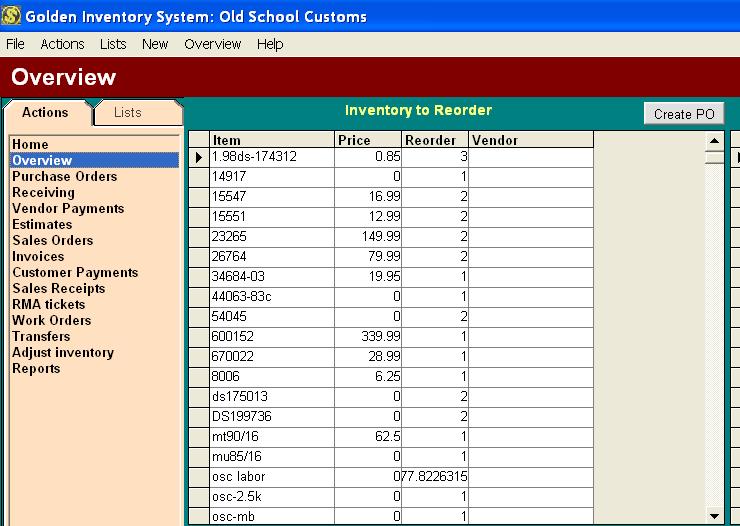Click price cell 0.85
Image resolution: width=740 pixels, height=526 pixels.
click(368, 157)
